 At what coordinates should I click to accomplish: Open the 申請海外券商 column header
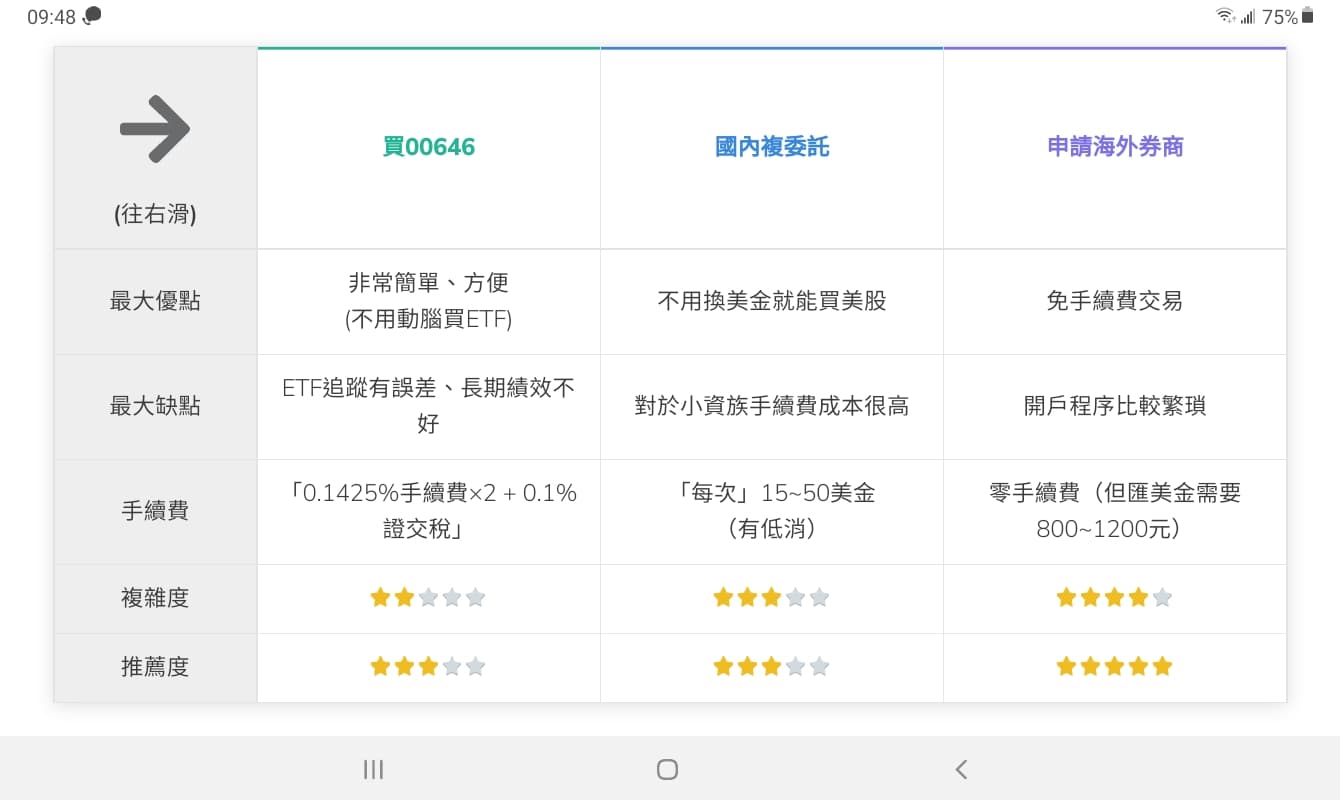tap(1114, 146)
